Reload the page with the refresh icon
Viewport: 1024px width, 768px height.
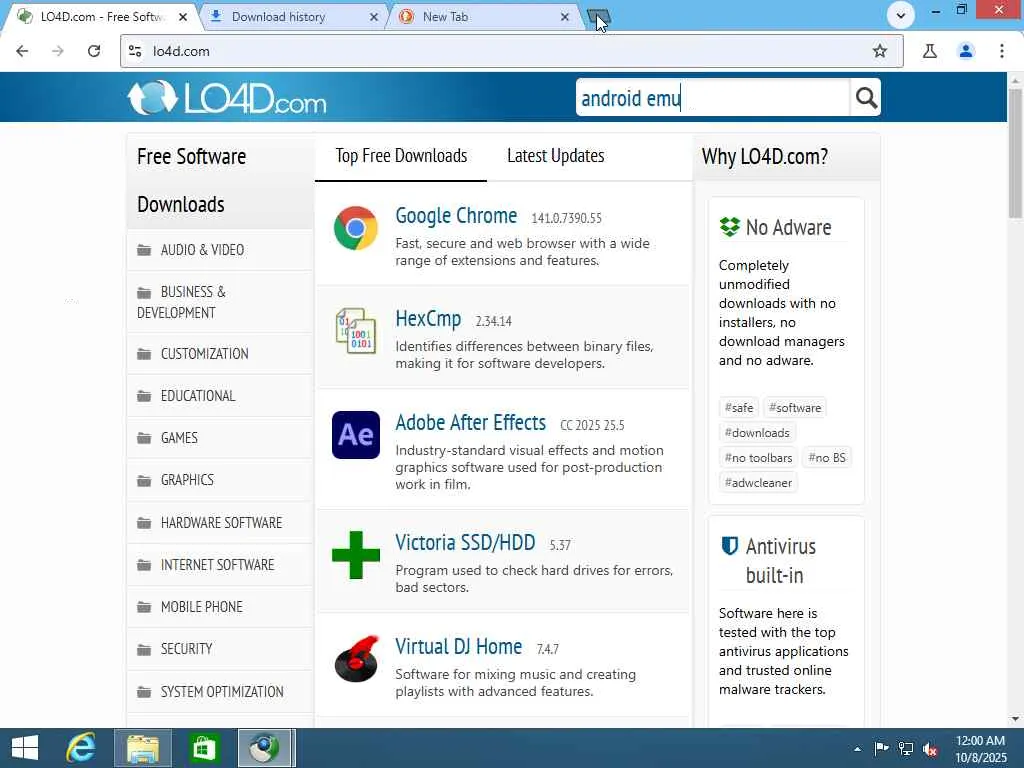click(94, 51)
